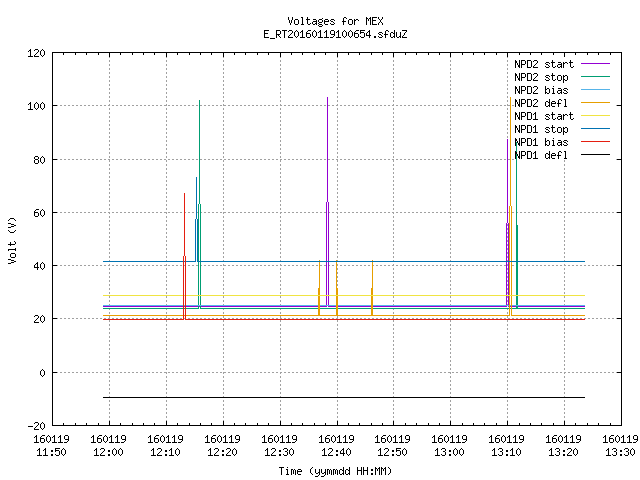Click the orange spike near 12:46

click(372, 287)
